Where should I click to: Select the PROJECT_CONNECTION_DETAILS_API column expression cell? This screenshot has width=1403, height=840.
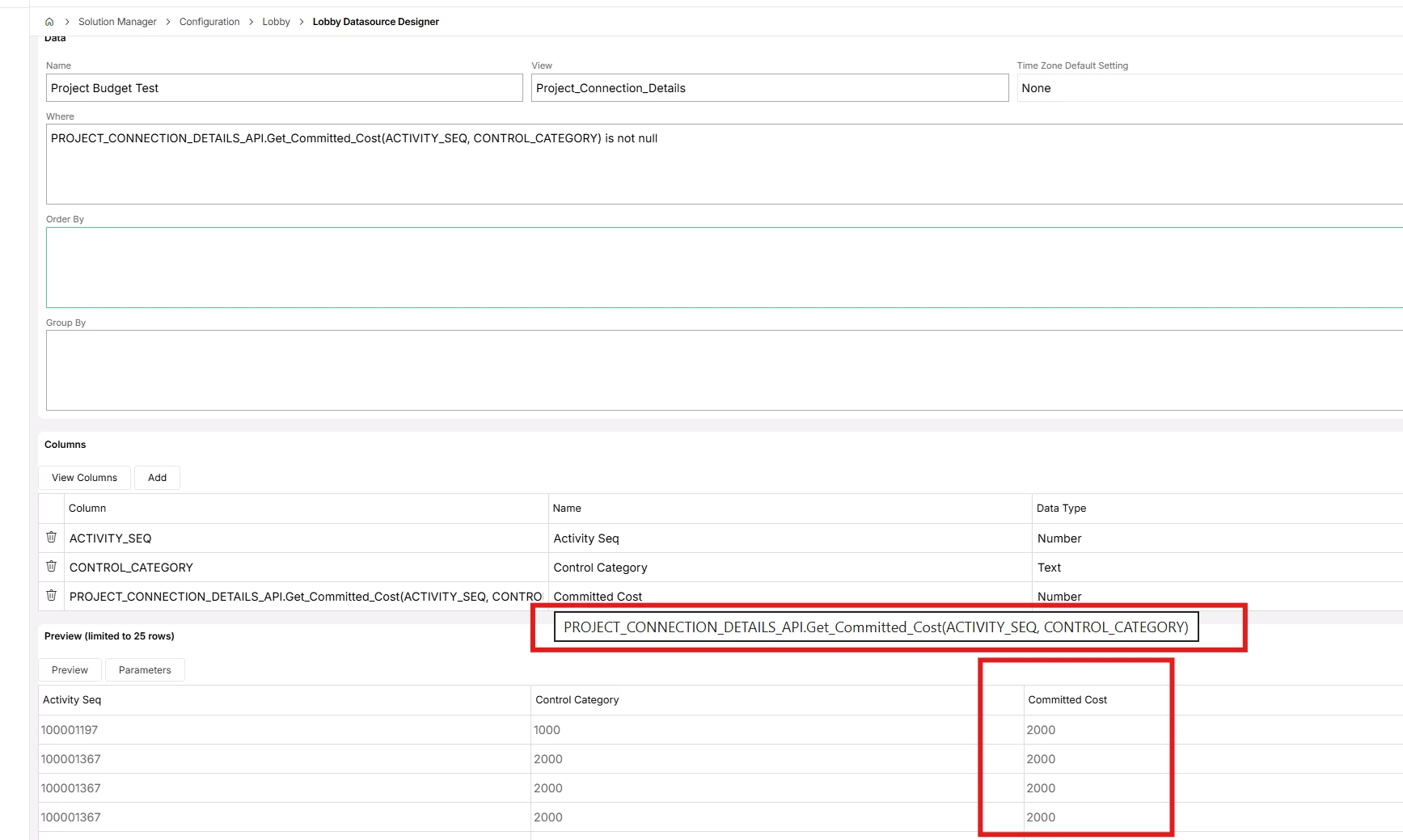tap(306, 597)
